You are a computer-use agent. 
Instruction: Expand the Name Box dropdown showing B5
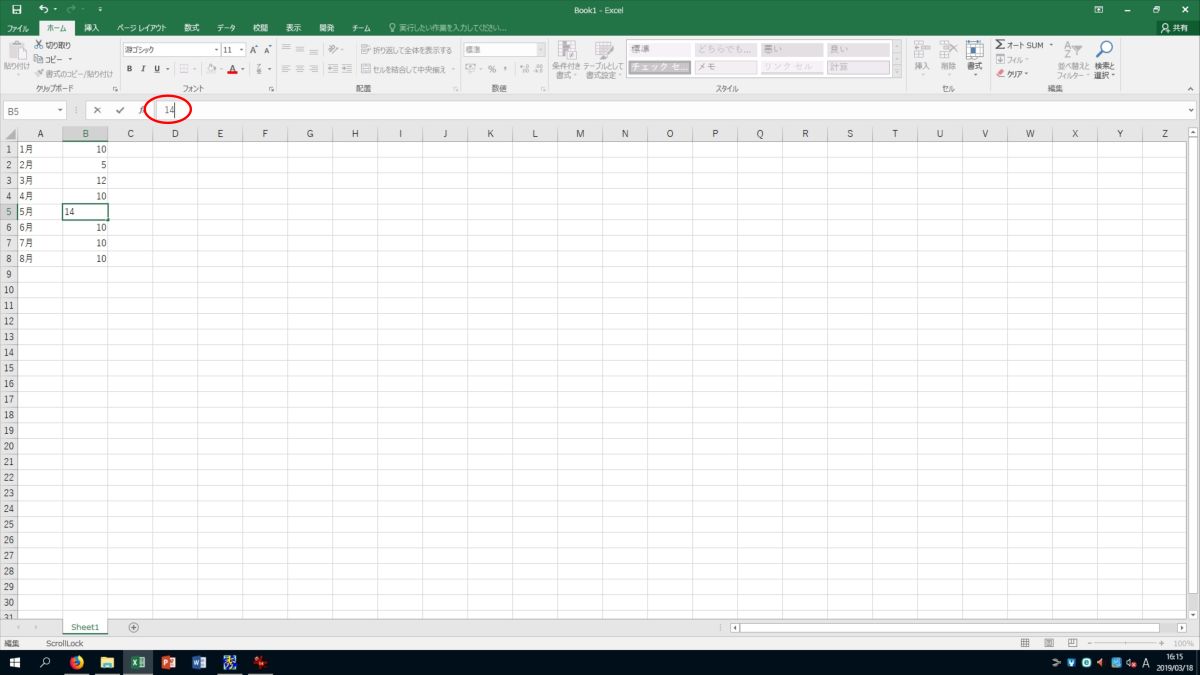pos(61,111)
